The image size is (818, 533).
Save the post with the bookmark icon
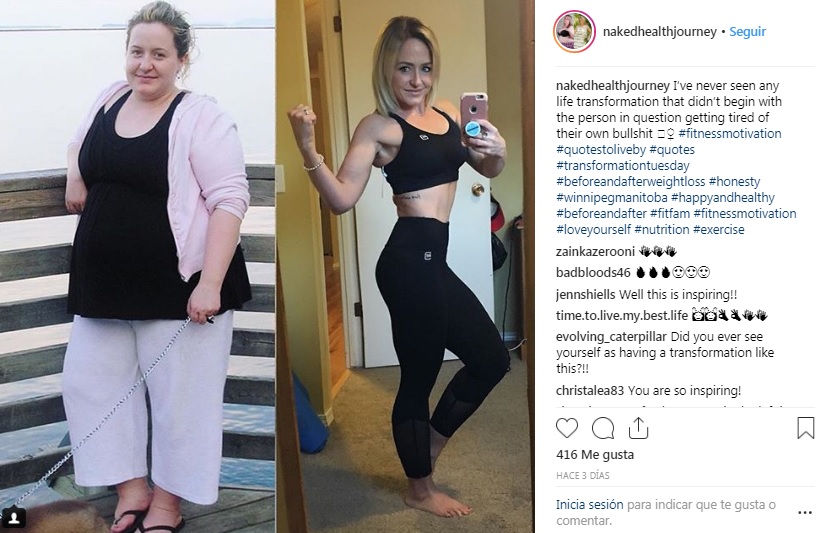tap(805, 428)
